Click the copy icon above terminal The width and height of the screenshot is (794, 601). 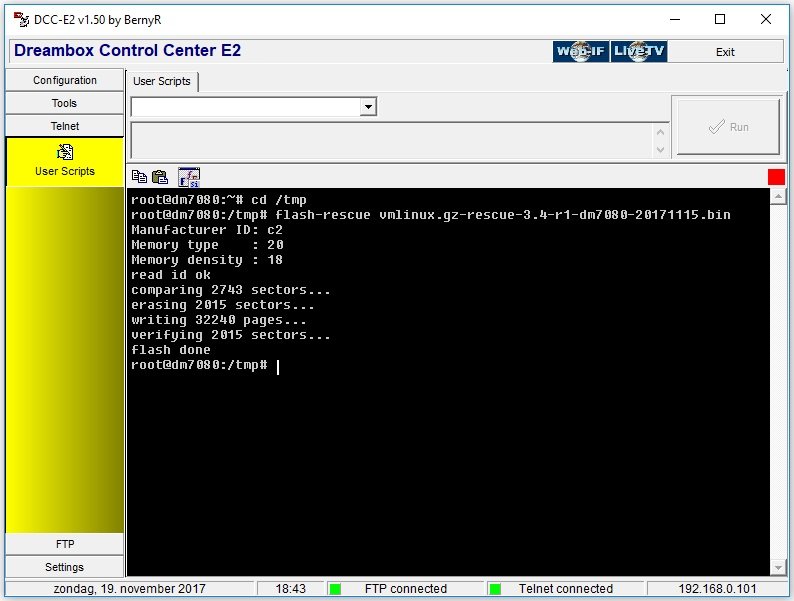(x=139, y=177)
